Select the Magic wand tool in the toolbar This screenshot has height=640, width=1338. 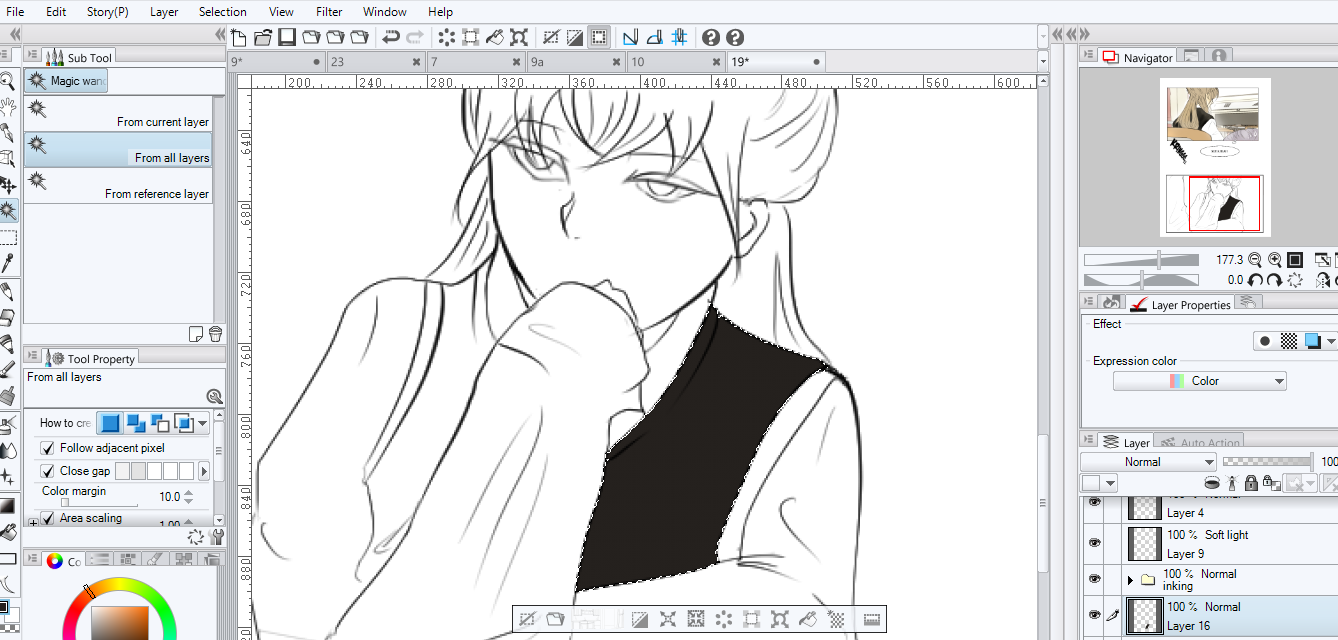pyautogui.click(x=8, y=211)
